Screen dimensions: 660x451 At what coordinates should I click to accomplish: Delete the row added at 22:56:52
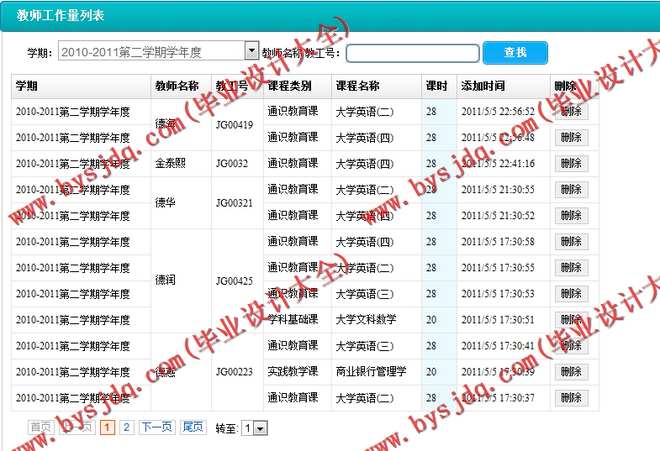pos(571,112)
